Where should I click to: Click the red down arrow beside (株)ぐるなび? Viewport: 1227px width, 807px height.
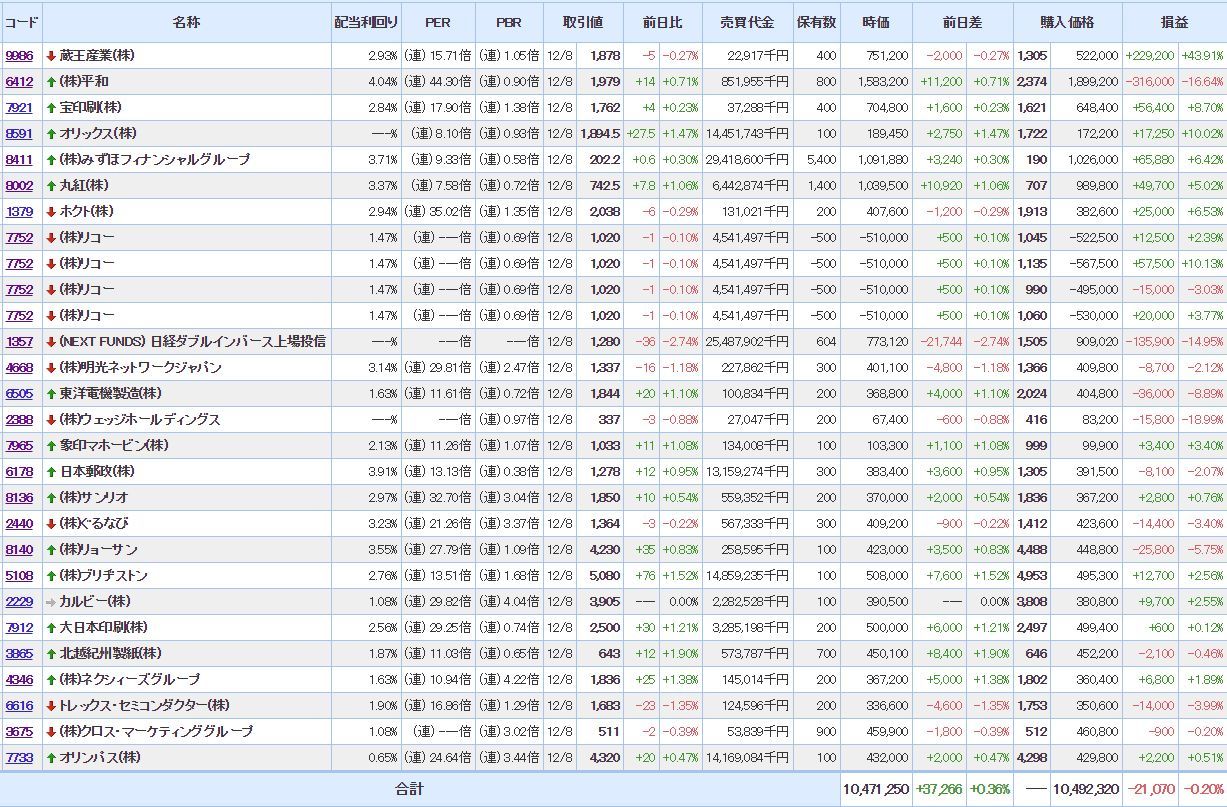pyautogui.click(x=51, y=524)
